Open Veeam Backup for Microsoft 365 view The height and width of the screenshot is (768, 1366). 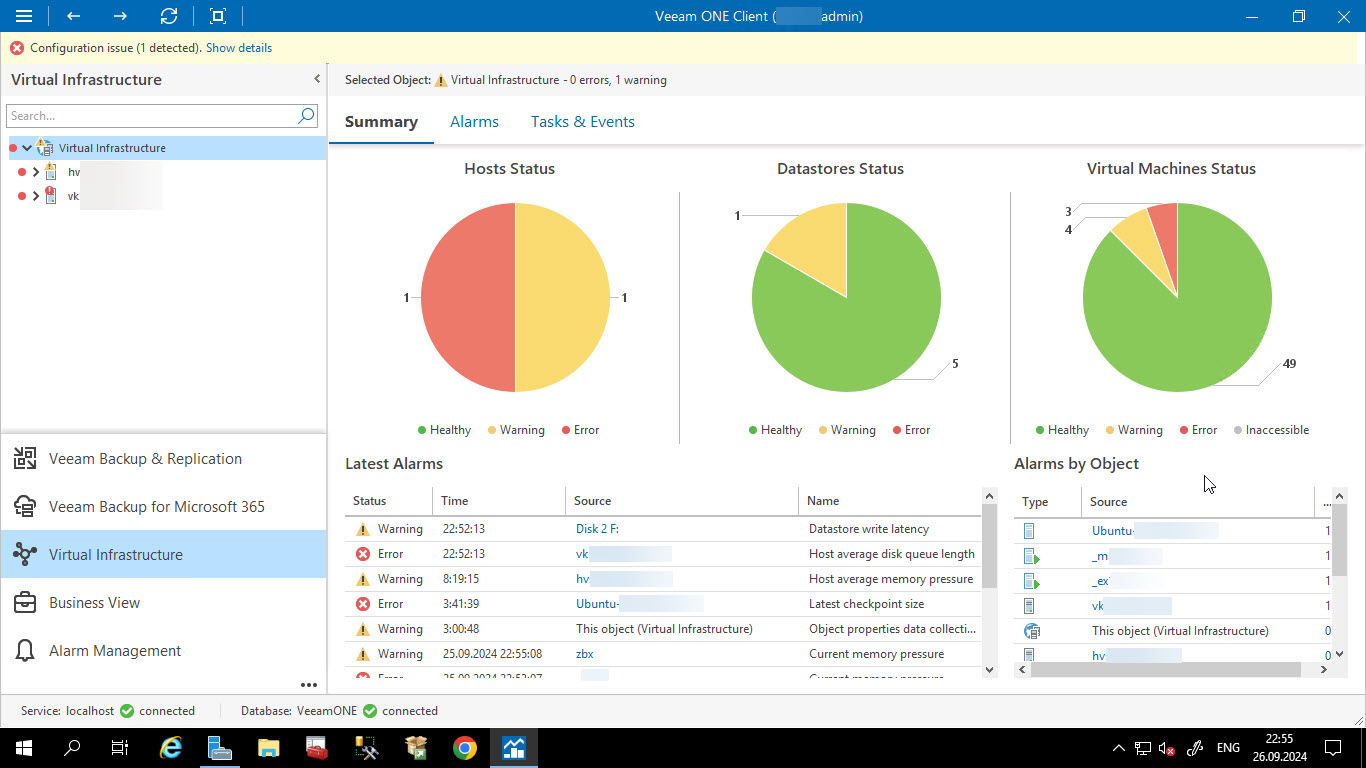coord(163,507)
